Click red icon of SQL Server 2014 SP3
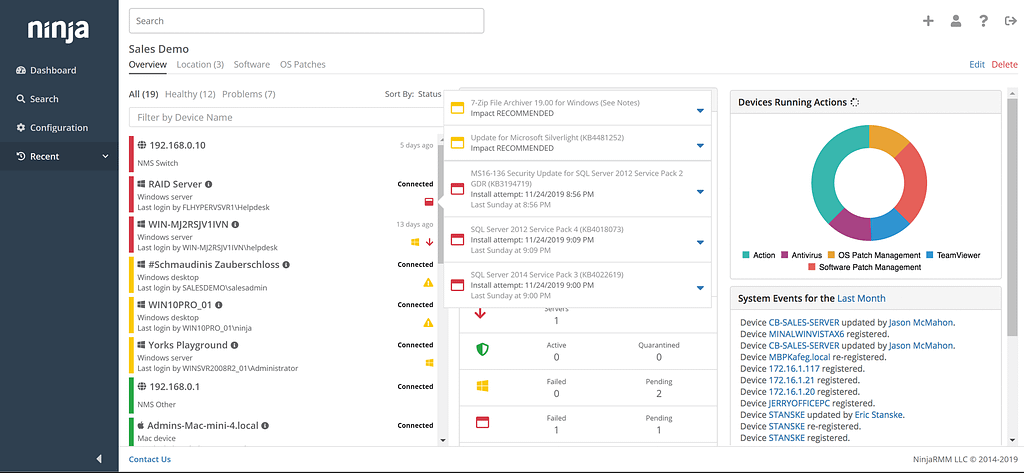Viewport: 1024px width, 473px height. (458, 285)
